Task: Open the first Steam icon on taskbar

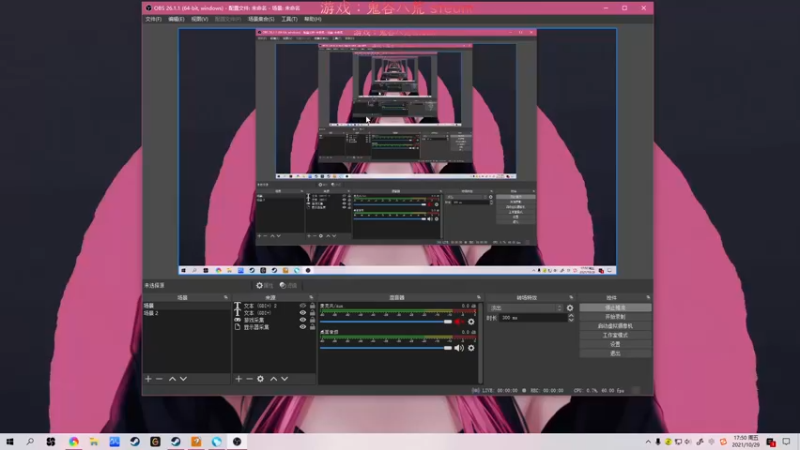Action: [x=135, y=442]
